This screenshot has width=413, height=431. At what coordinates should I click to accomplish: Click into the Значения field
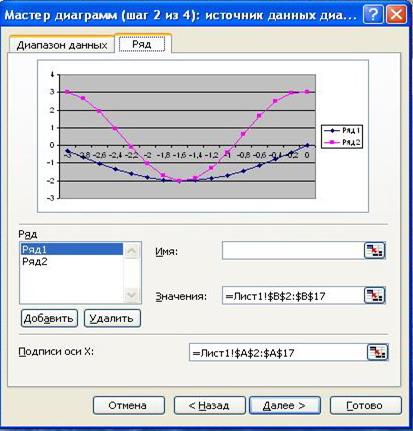click(x=293, y=295)
